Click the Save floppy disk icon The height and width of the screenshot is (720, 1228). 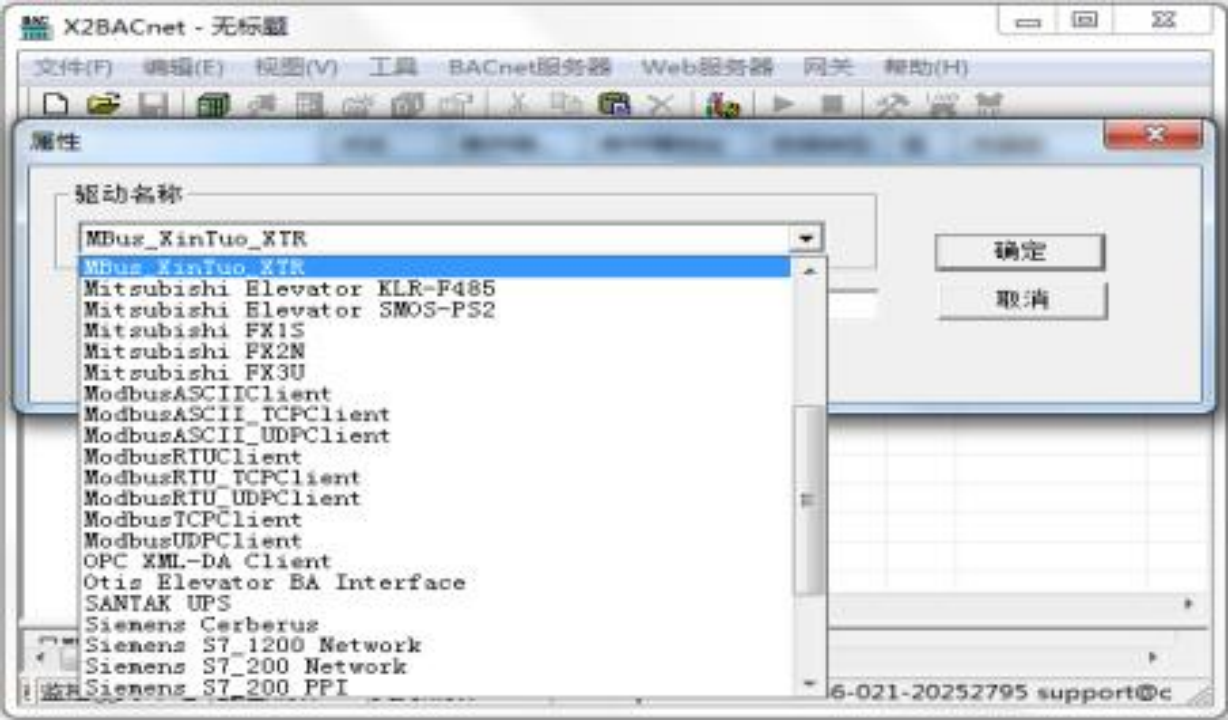click(x=153, y=105)
